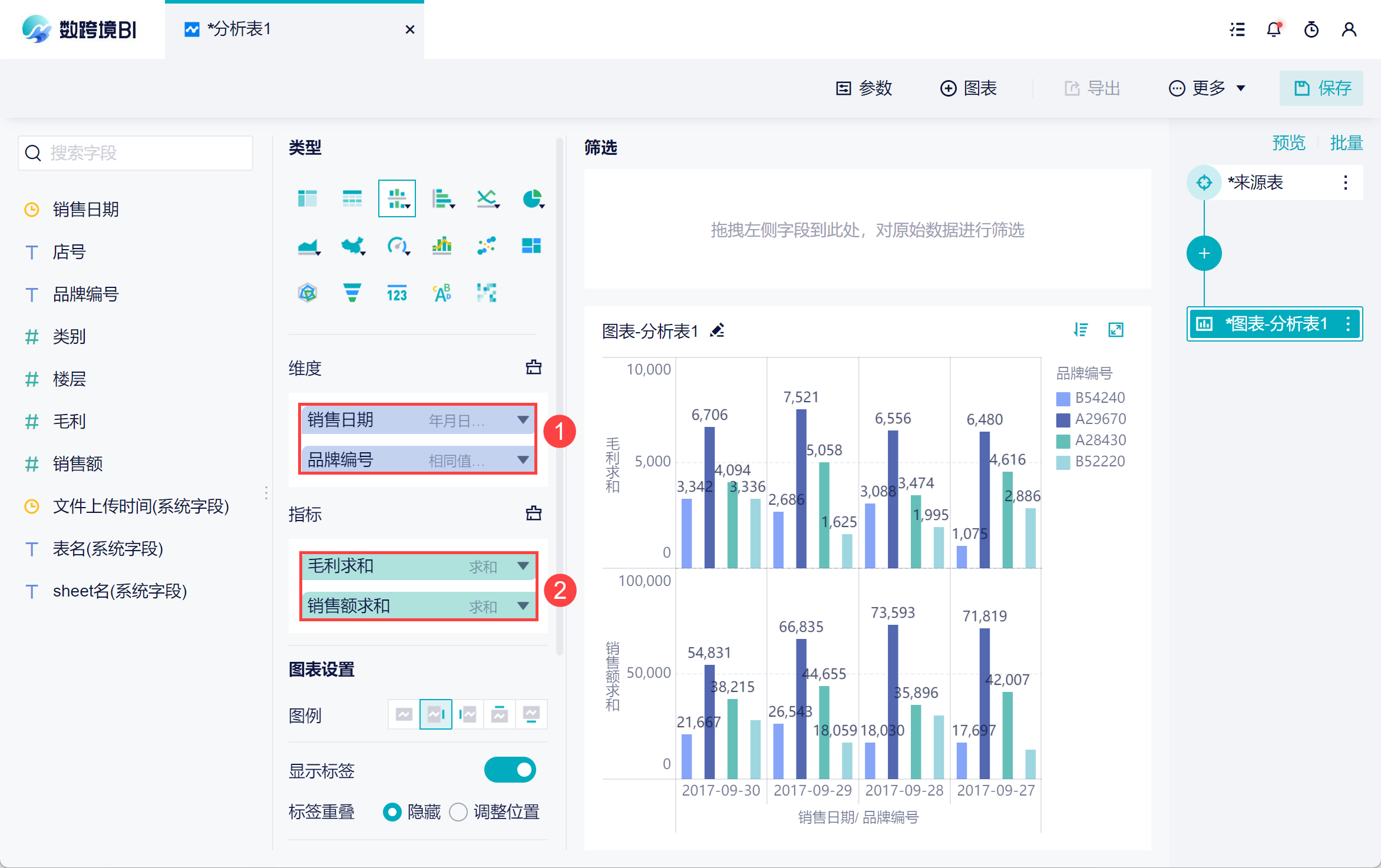Image resolution: width=1381 pixels, height=868 pixels.
Task: Click the map chart type icon
Action: [x=352, y=246]
